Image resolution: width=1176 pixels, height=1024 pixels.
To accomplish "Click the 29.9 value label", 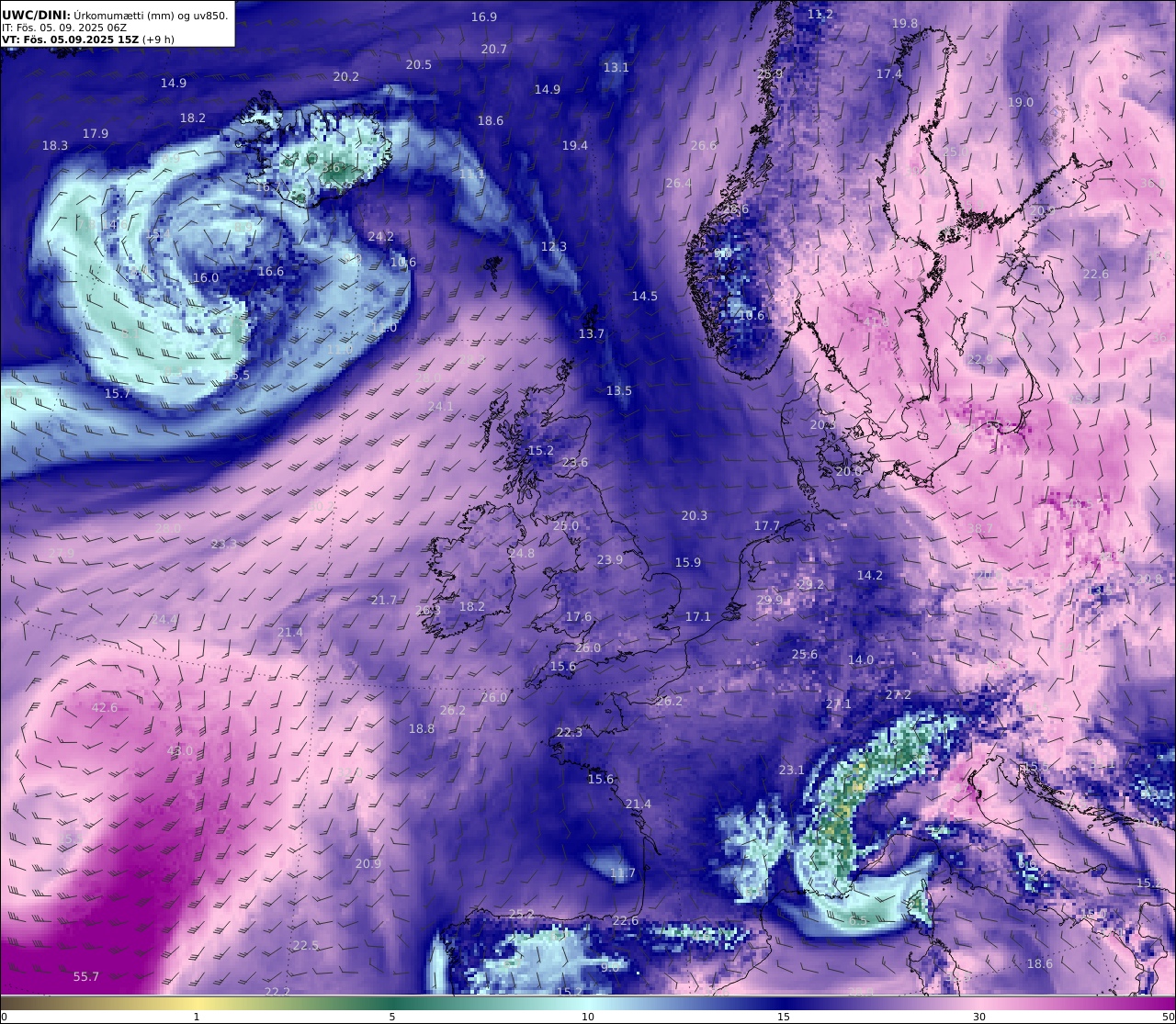I will [x=770, y=600].
